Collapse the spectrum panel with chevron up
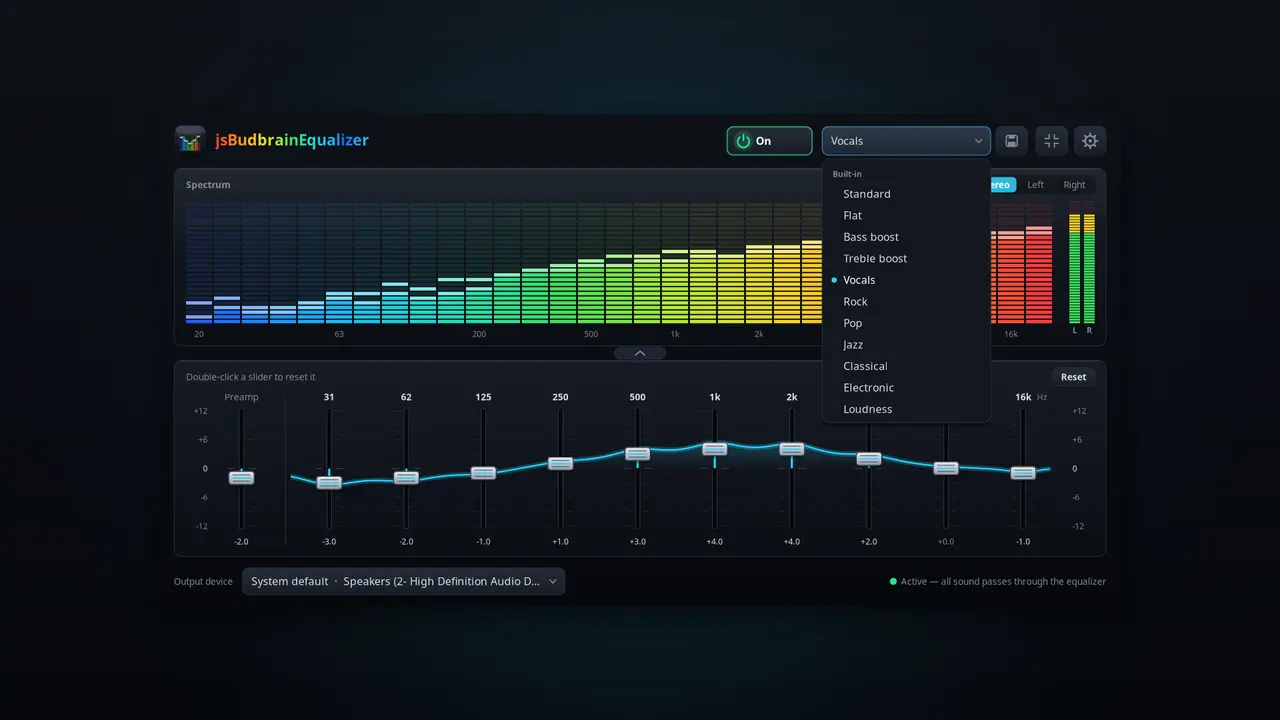Image resolution: width=1280 pixels, height=720 pixels. (640, 353)
